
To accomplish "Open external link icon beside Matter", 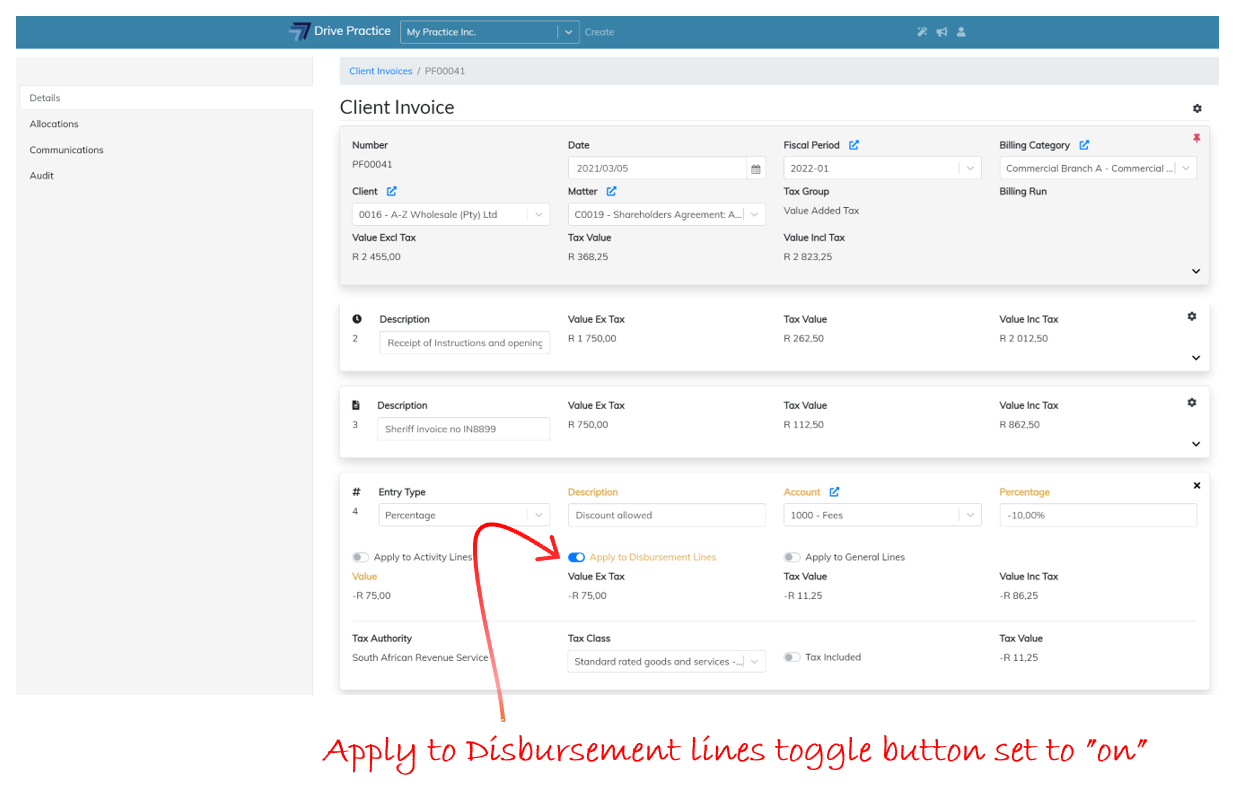I will (611, 191).
